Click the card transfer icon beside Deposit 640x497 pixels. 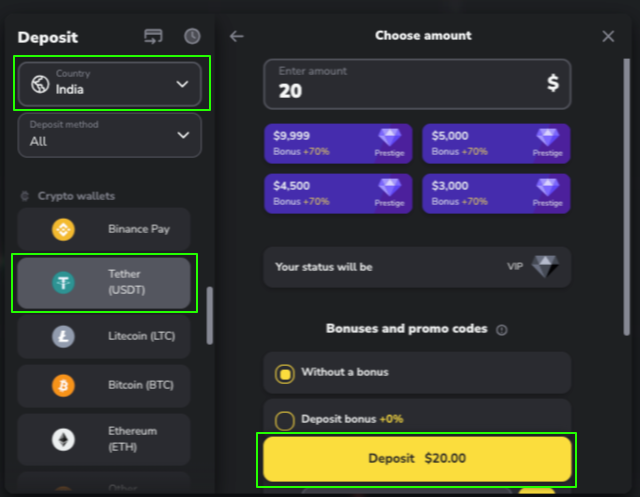153,37
